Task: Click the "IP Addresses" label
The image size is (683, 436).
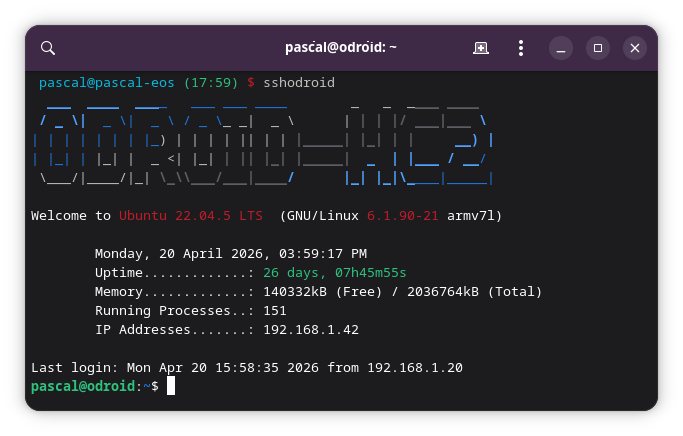Action: (x=142, y=330)
